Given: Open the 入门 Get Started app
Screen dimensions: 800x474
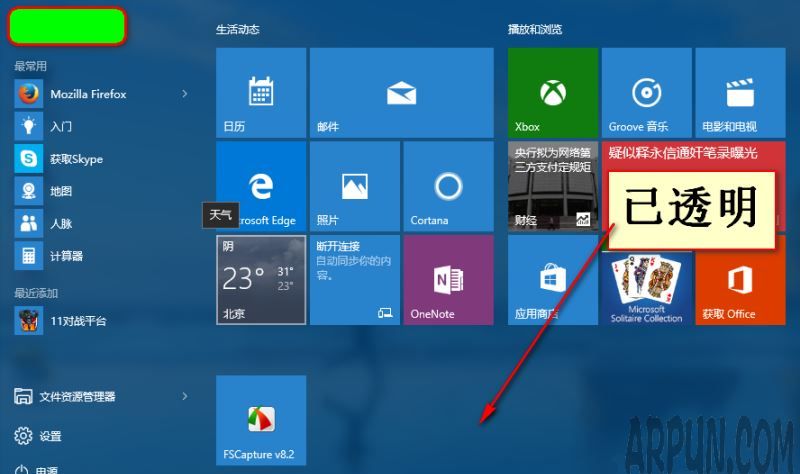Looking at the screenshot, I should coord(102,126).
